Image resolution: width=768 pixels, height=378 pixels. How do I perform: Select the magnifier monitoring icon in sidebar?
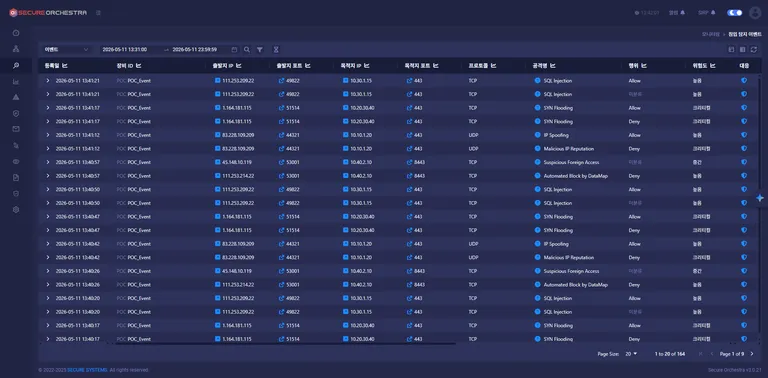point(16,65)
